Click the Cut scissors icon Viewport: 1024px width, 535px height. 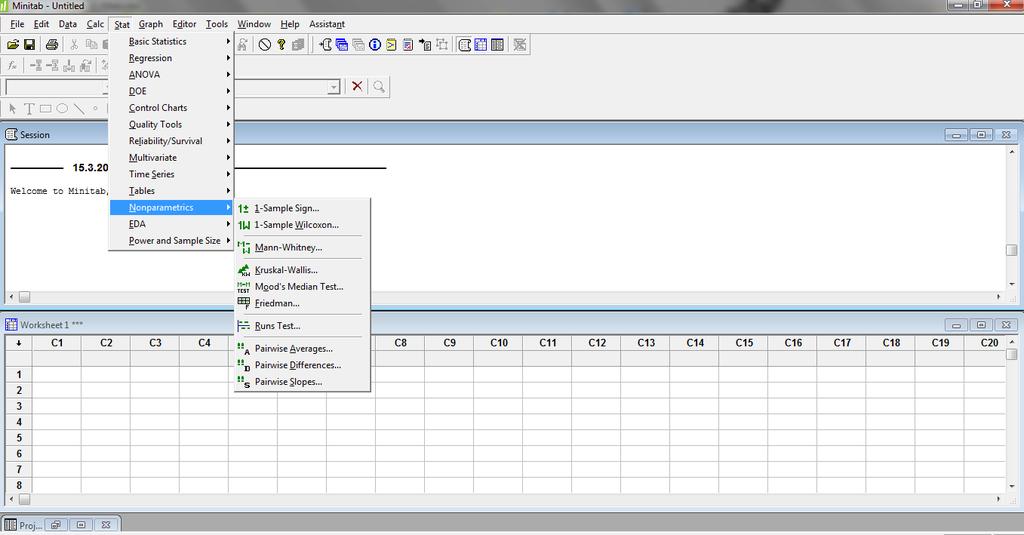(74, 44)
